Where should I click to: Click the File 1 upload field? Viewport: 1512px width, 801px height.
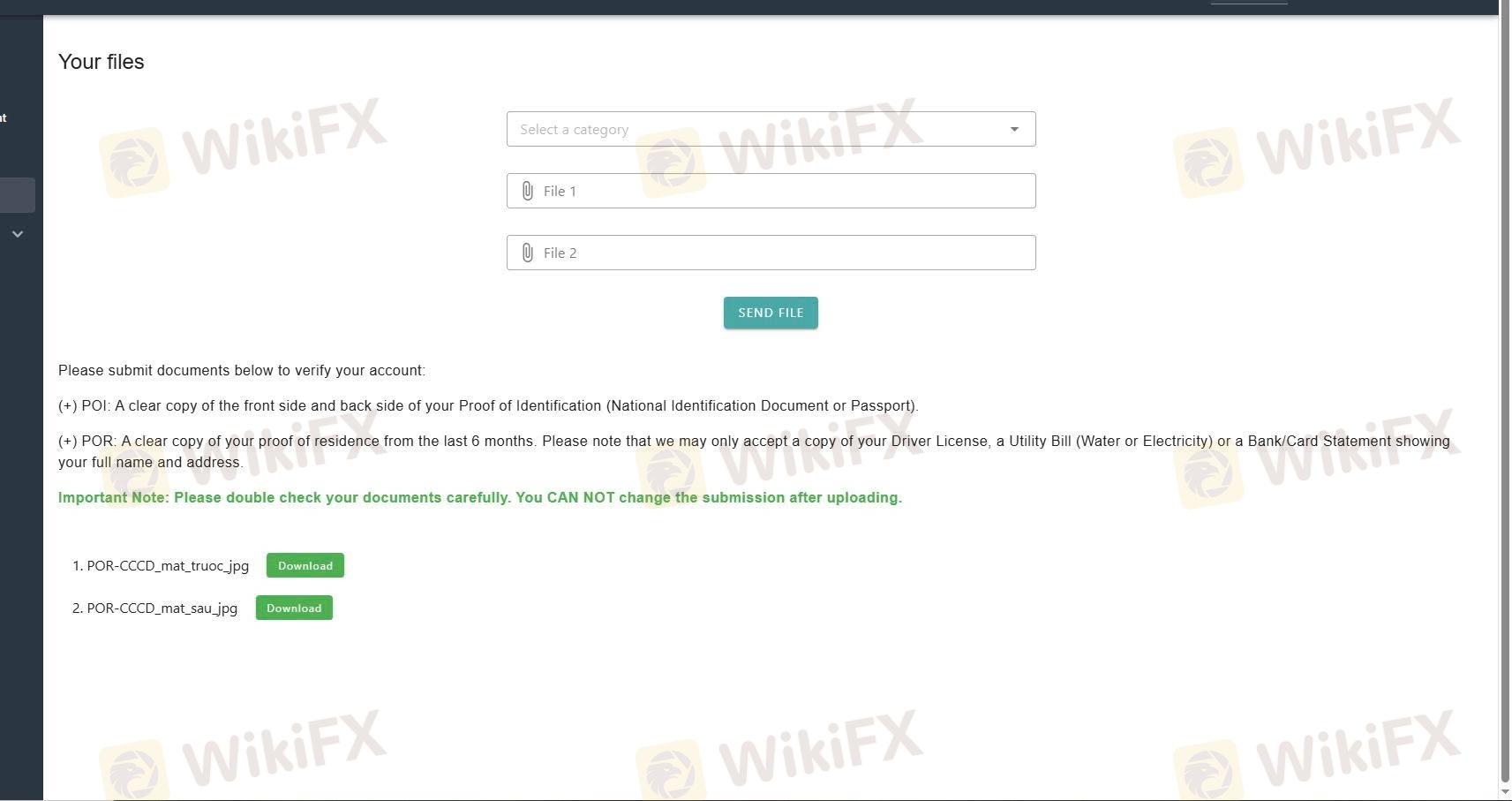point(771,191)
